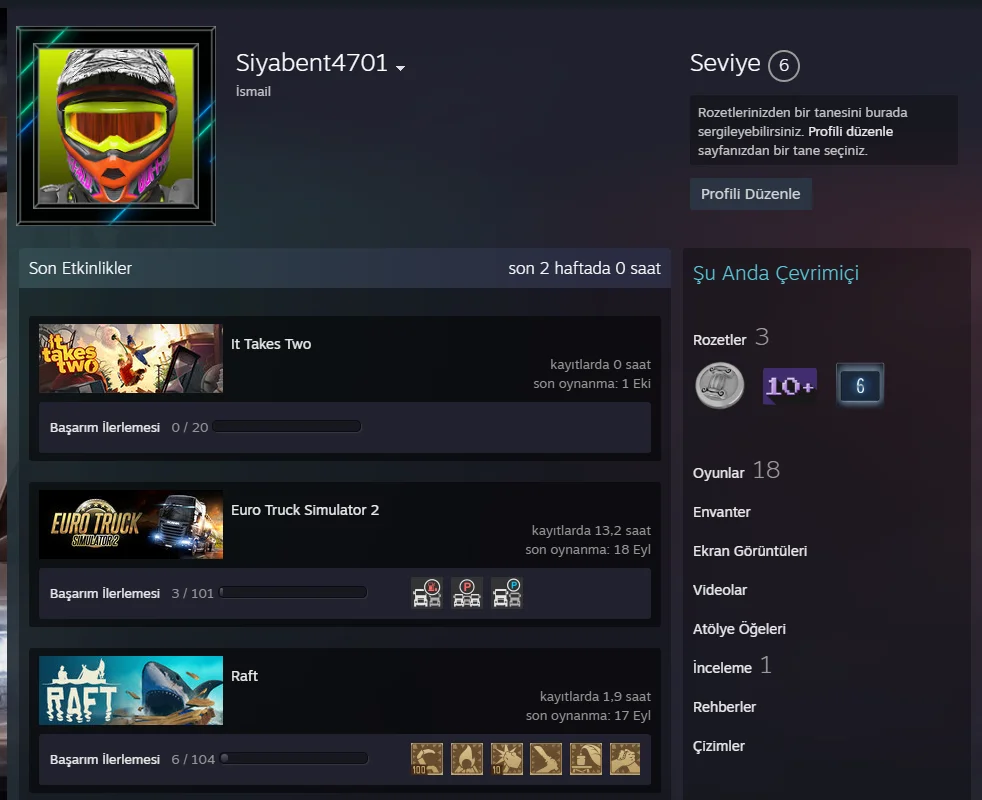The height and width of the screenshot is (800, 982).
Task: Select the blue number 6 badge icon
Action: pyautogui.click(x=860, y=385)
